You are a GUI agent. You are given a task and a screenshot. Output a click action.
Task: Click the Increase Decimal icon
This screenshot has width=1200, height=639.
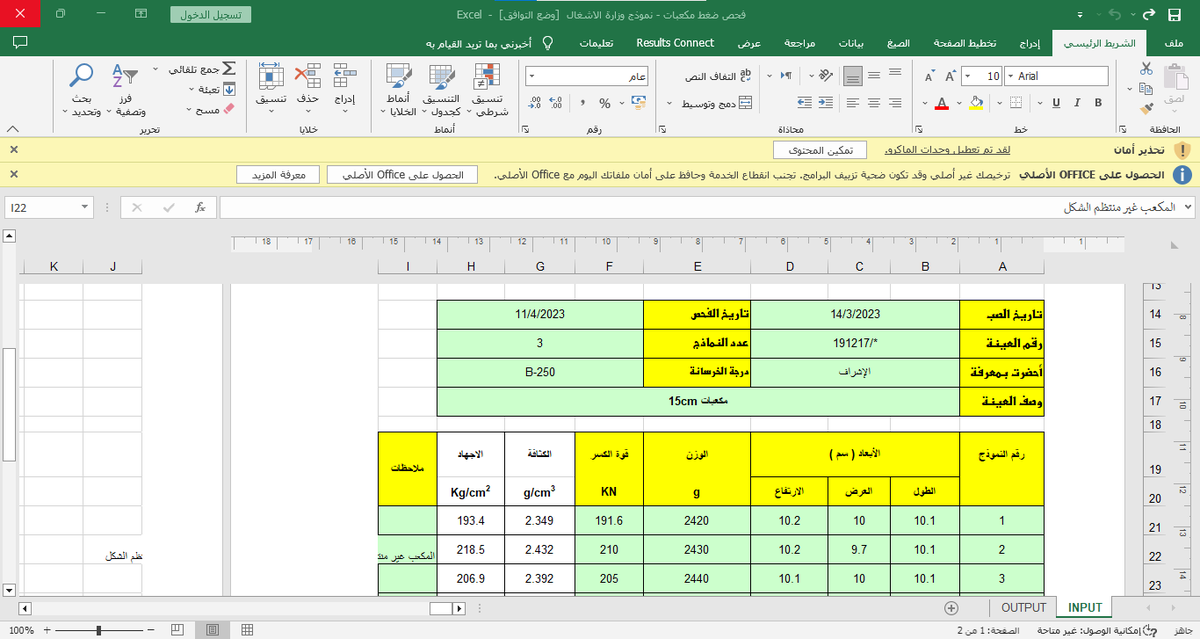pyautogui.click(x=555, y=103)
